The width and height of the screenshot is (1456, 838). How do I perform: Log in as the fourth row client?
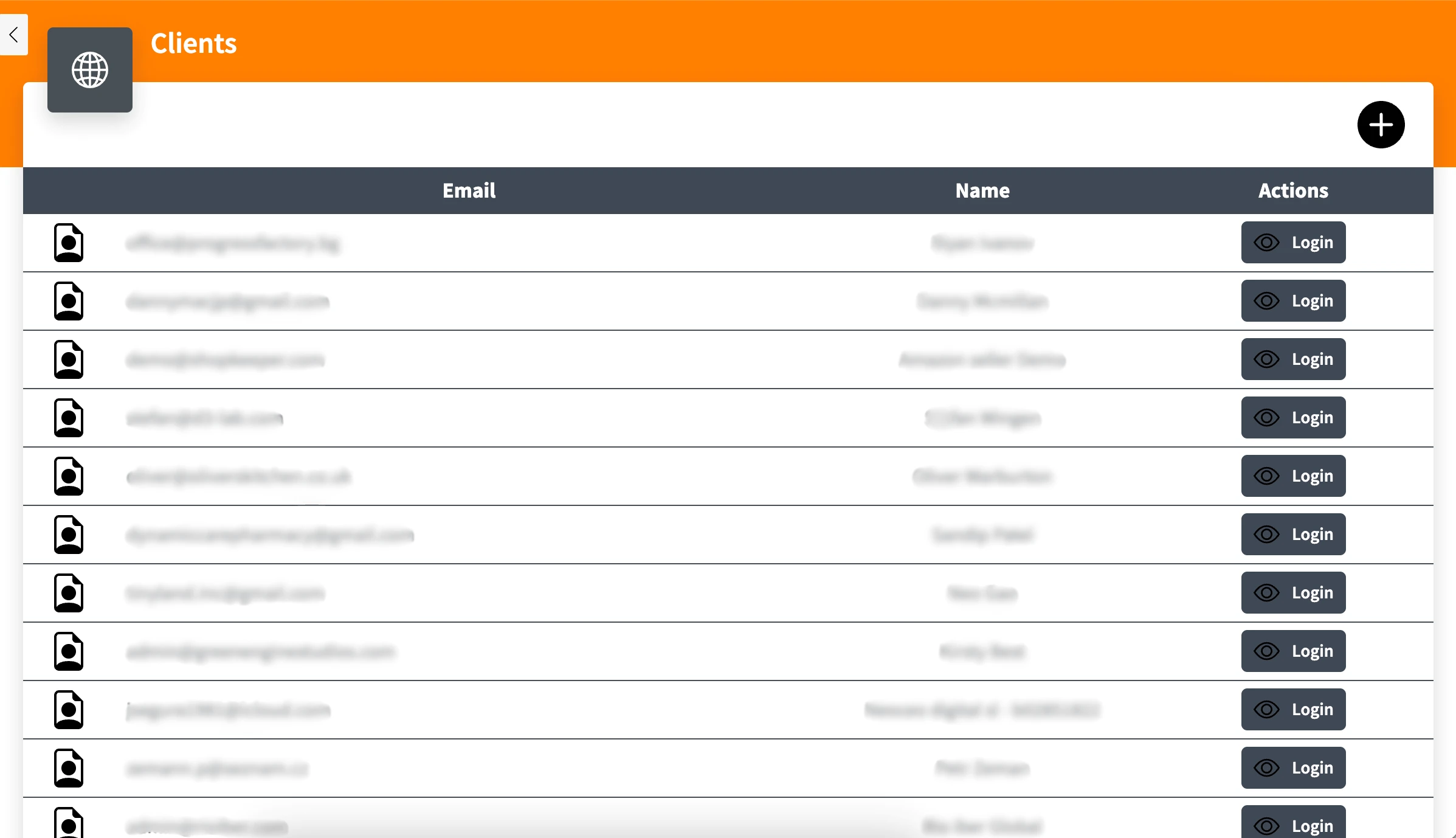click(x=1293, y=417)
